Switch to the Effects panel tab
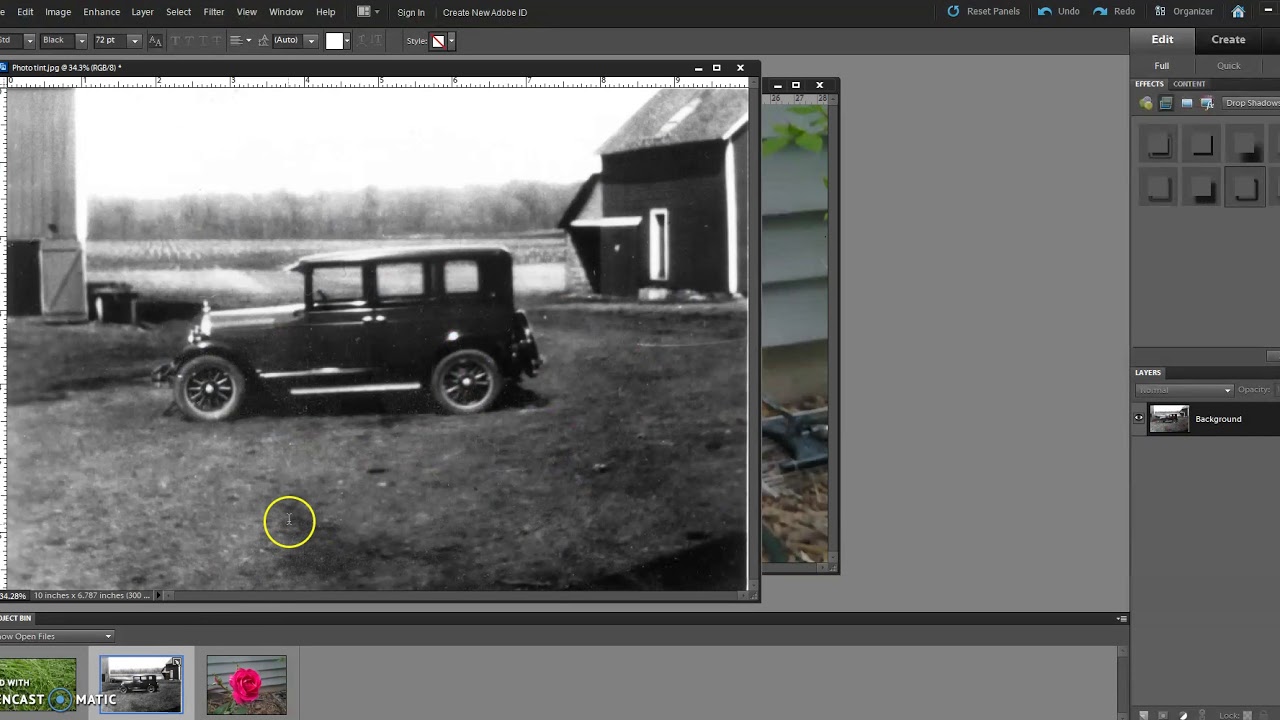1280x720 pixels. coord(1149,84)
